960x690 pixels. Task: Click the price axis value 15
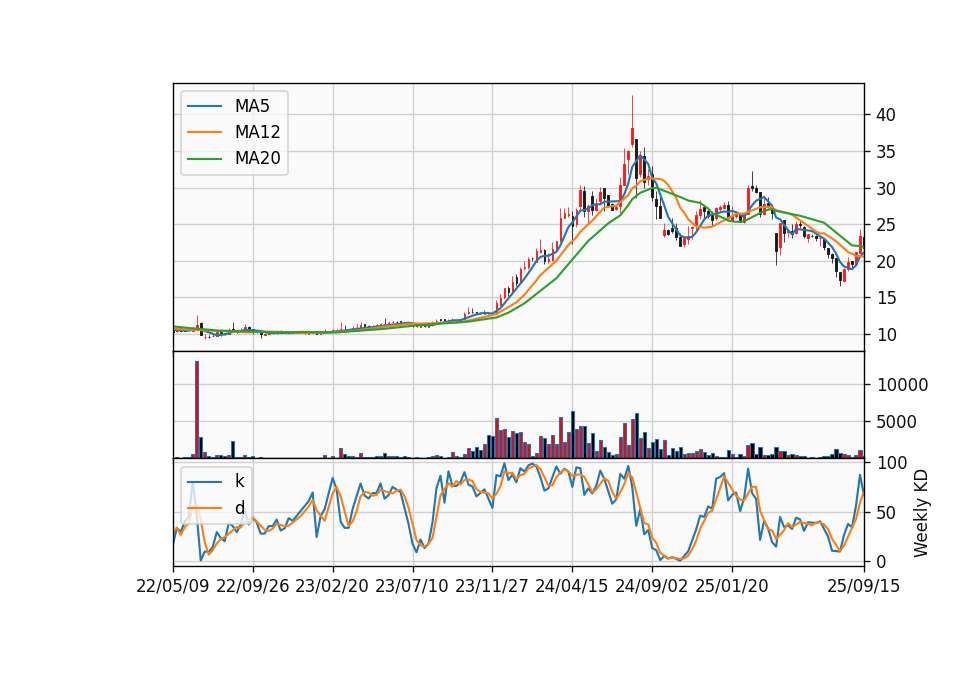886,298
